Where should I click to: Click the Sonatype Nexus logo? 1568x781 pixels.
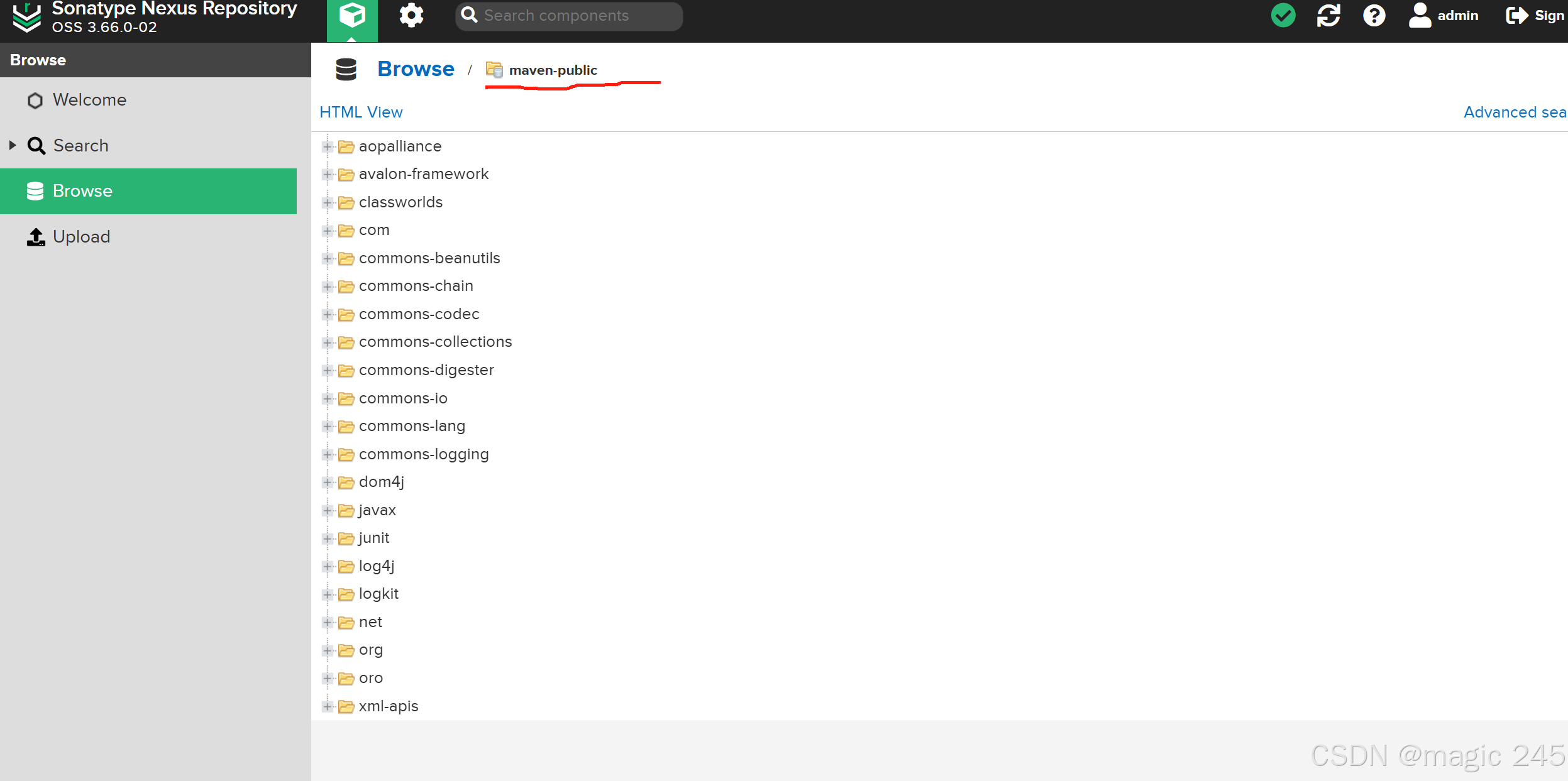(27, 17)
